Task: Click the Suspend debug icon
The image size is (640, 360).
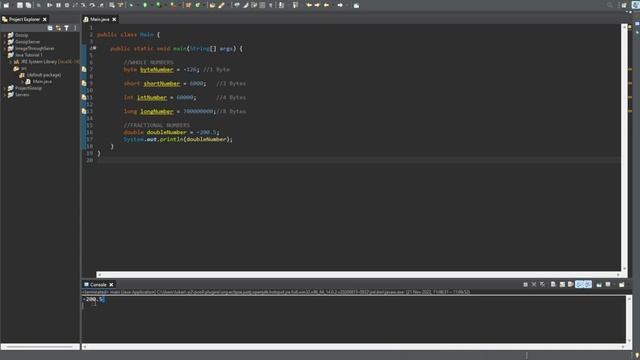Action: tap(58, 5)
